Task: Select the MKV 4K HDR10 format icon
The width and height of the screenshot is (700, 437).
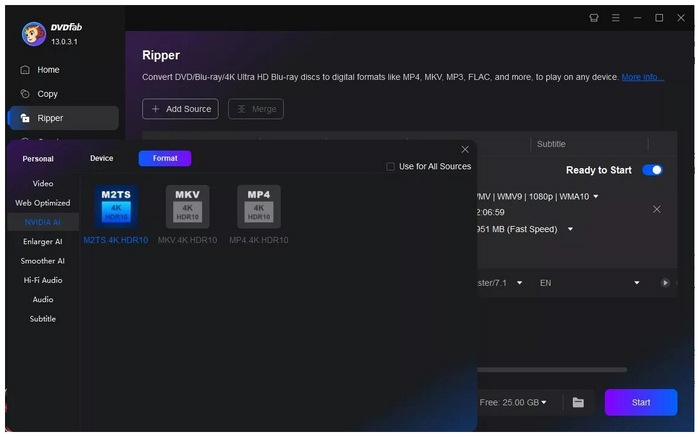Action: coord(188,206)
